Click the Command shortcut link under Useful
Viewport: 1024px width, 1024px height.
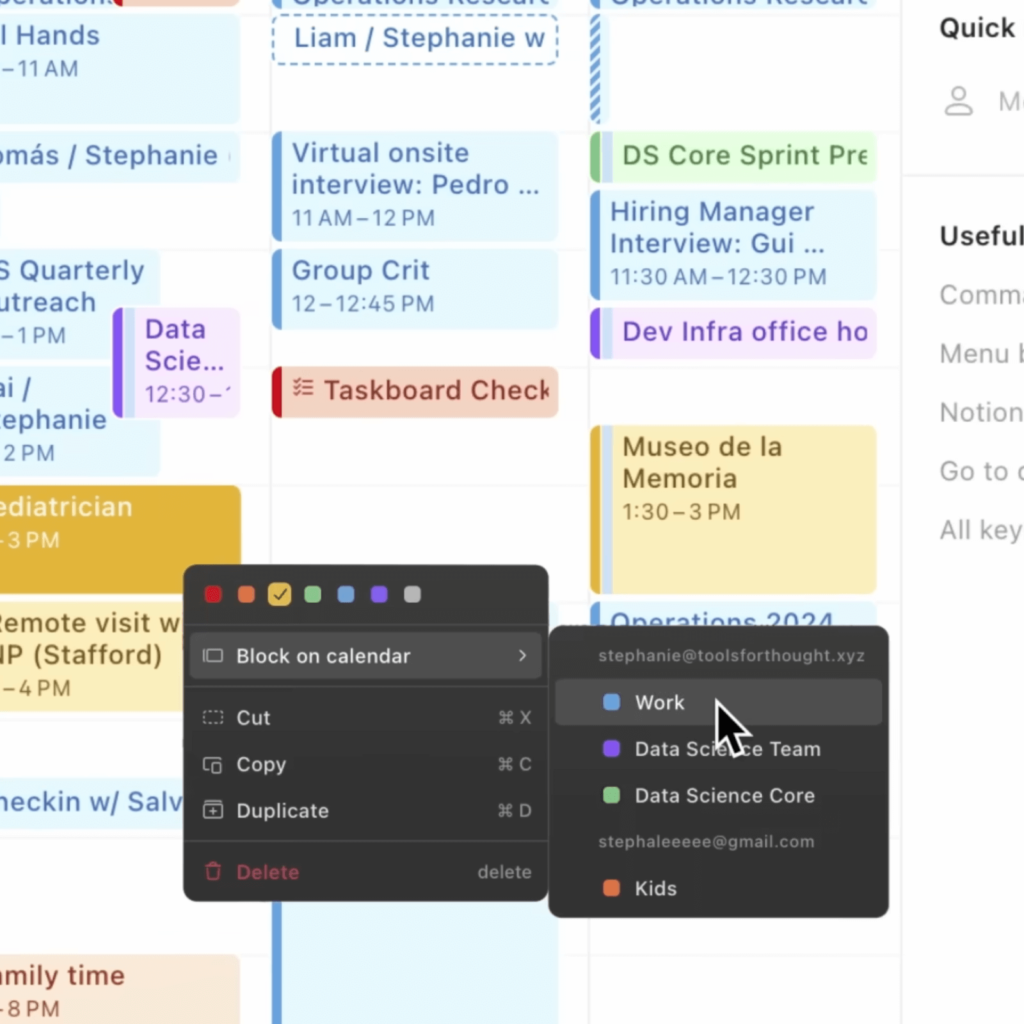point(982,295)
